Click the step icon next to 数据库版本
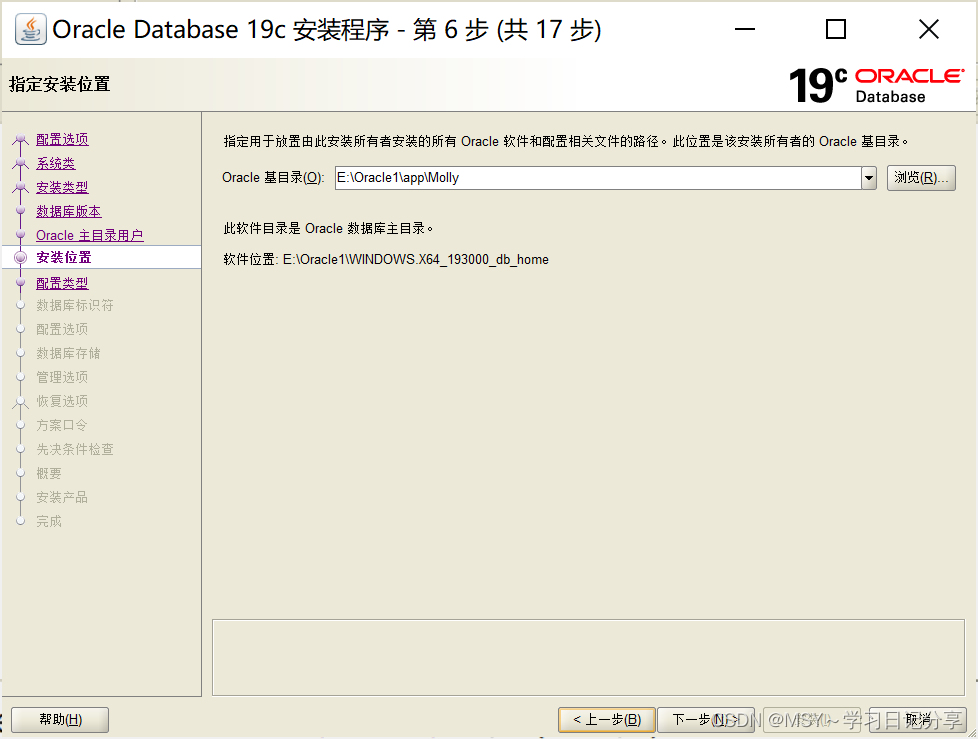 (22, 211)
